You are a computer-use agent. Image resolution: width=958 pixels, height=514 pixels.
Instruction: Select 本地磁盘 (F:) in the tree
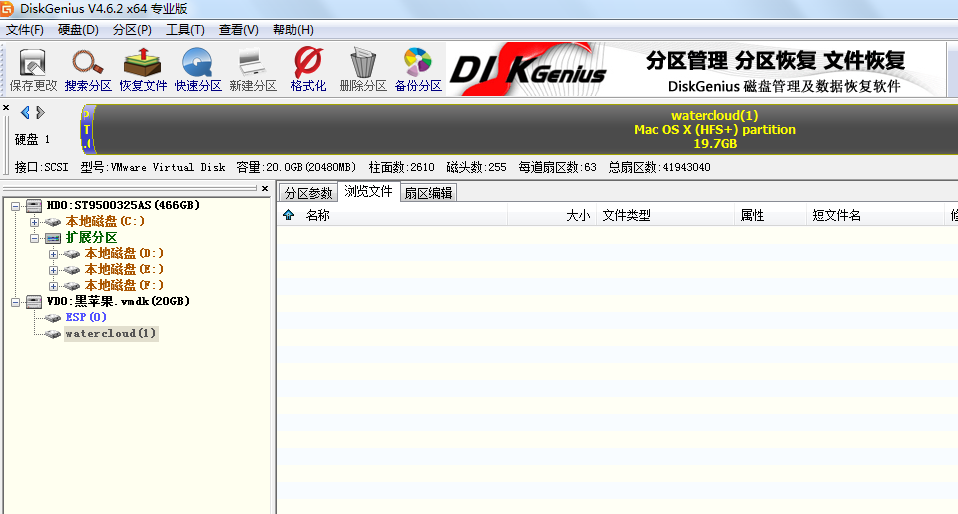(124, 285)
